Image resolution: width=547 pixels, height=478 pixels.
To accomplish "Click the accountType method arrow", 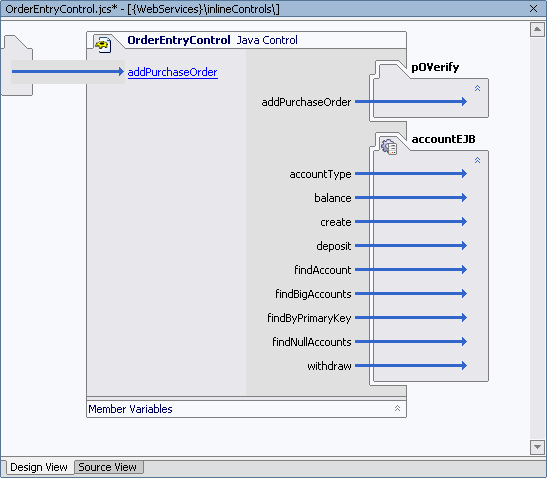I will point(411,173).
